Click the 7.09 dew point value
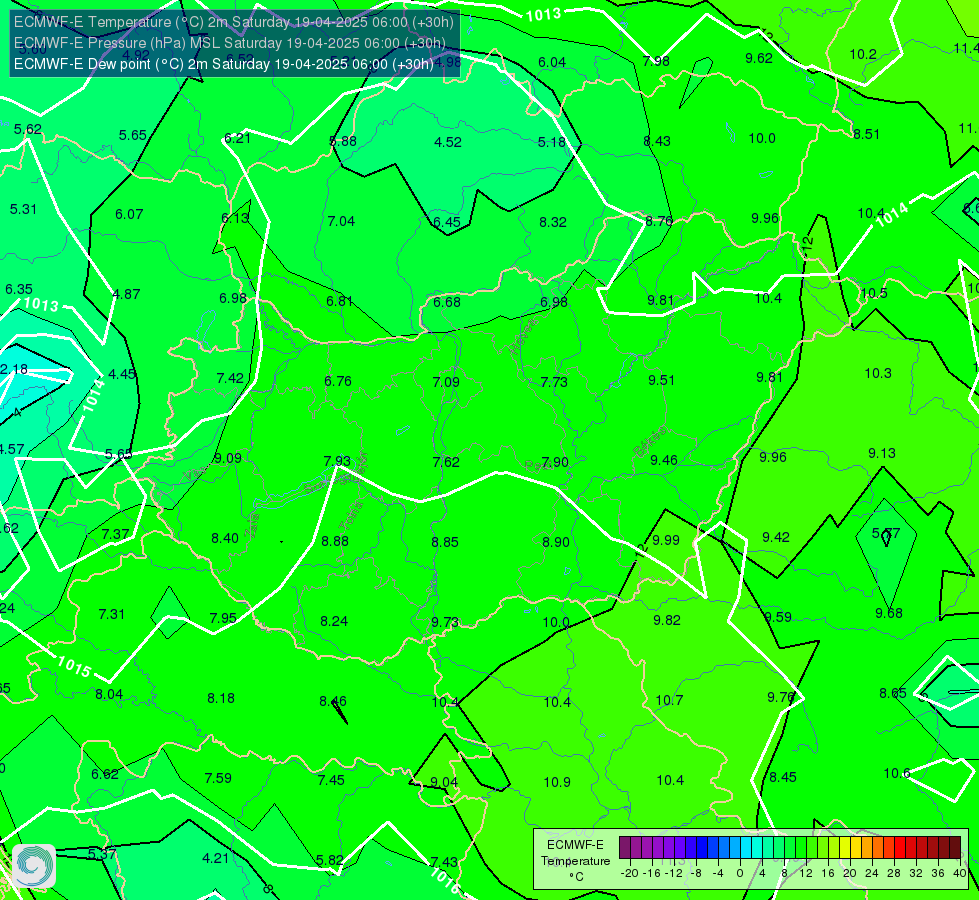Image resolution: width=979 pixels, height=900 pixels. tap(446, 382)
